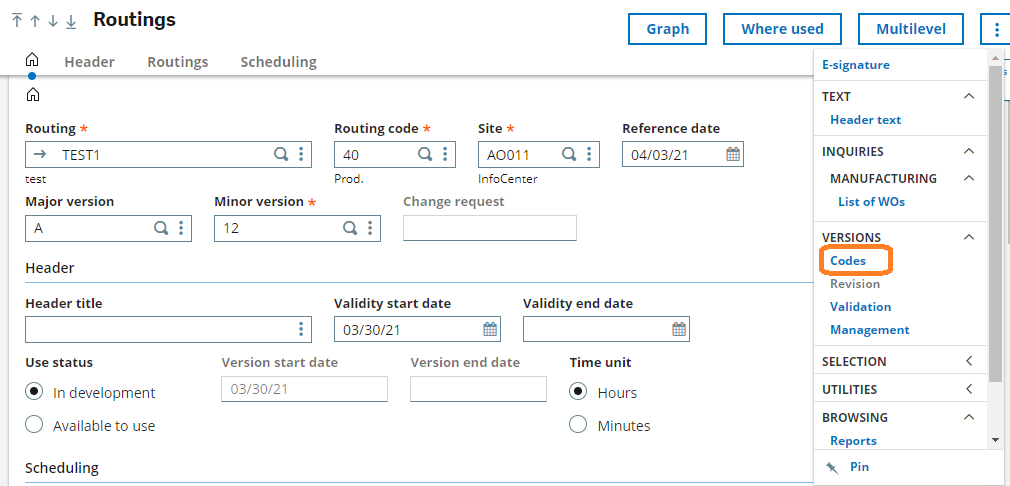Screen dimensions: 1010x486
Task: Go to the first record arrow
Action: pyautogui.click(x=17, y=21)
